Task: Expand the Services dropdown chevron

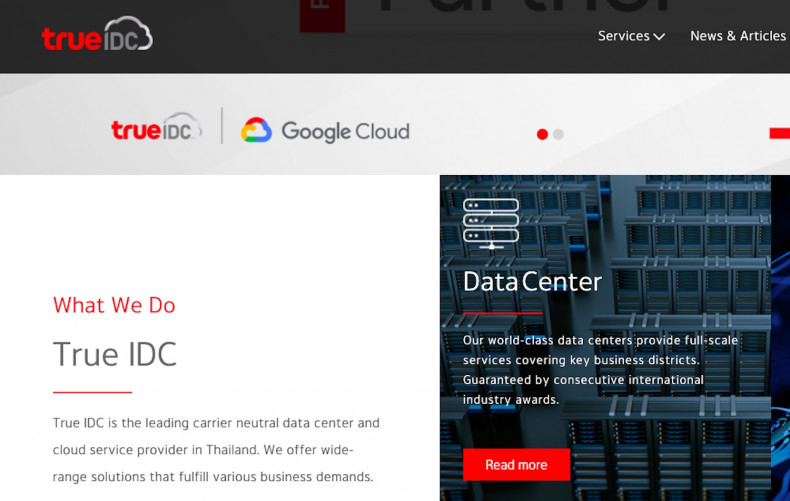Action: pyautogui.click(x=659, y=37)
